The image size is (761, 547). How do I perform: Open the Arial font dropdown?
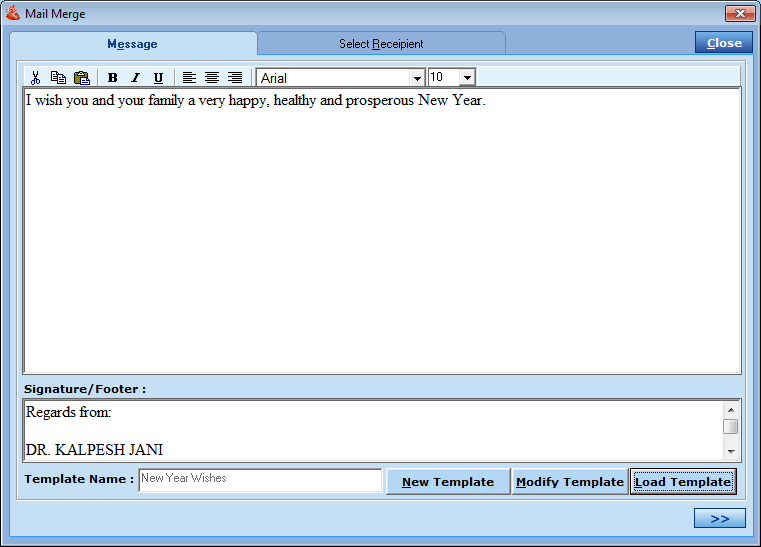click(417, 78)
